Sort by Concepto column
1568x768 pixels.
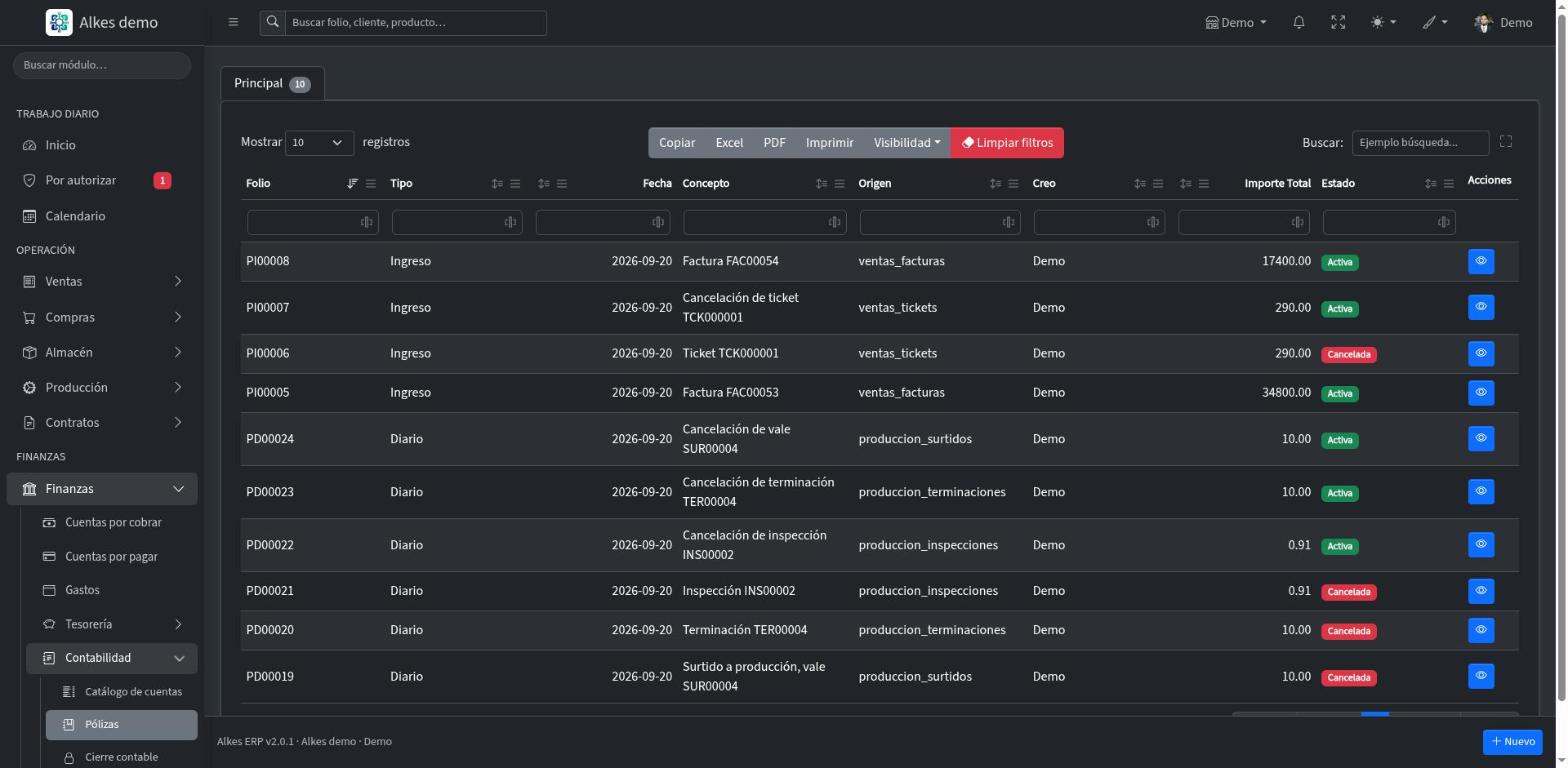(821, 183)
